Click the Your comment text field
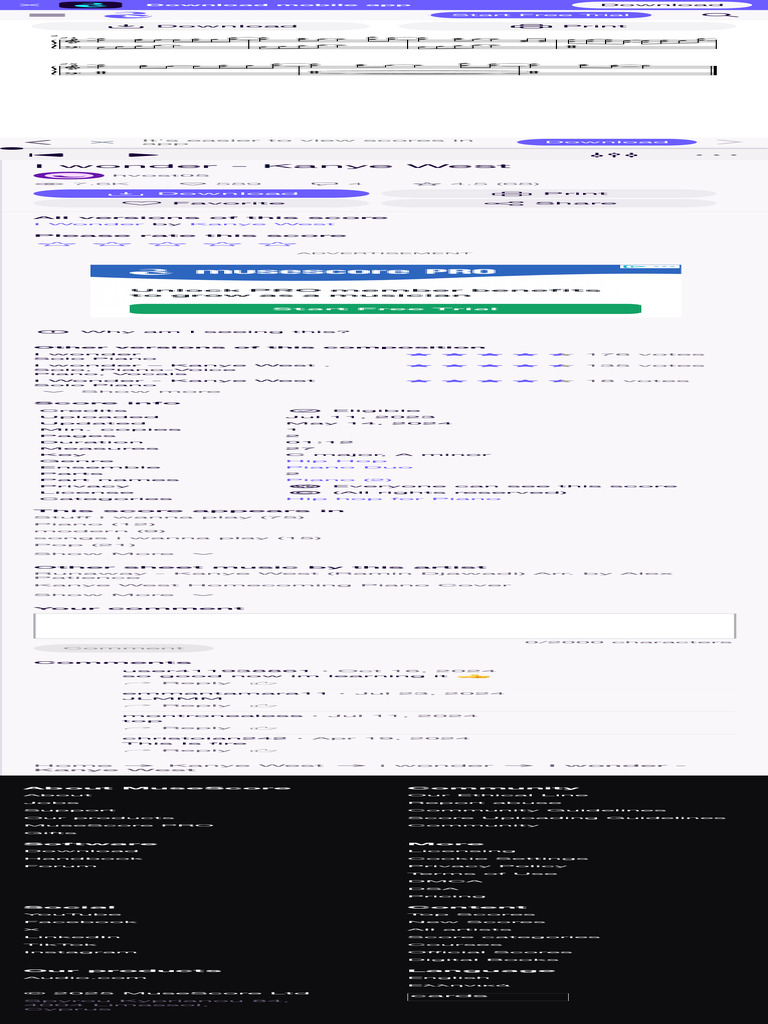The width and height of the screenshot is (768, 1024). [385, 626]
